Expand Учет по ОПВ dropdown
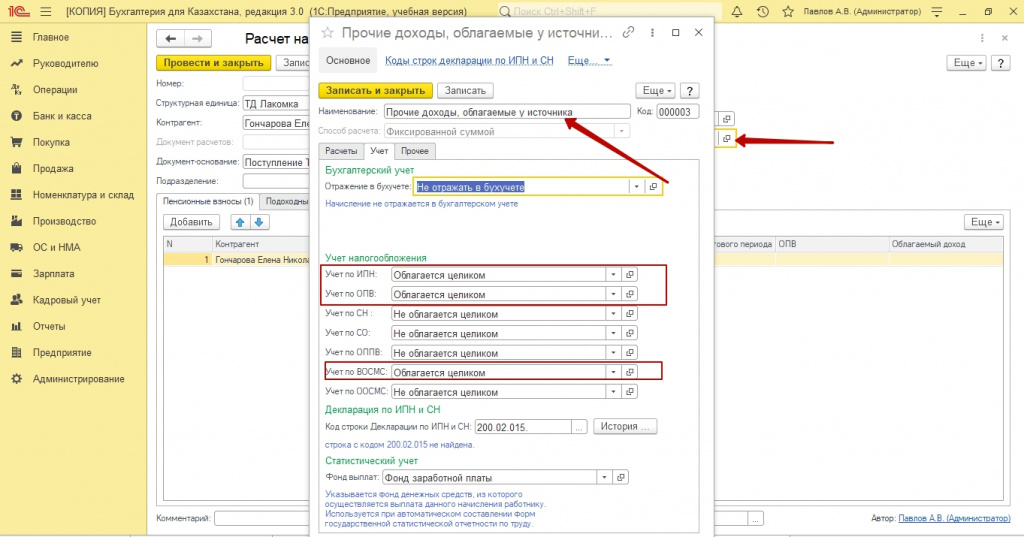1024x537 pixels. pyautogui.click(x=613, y=295)
